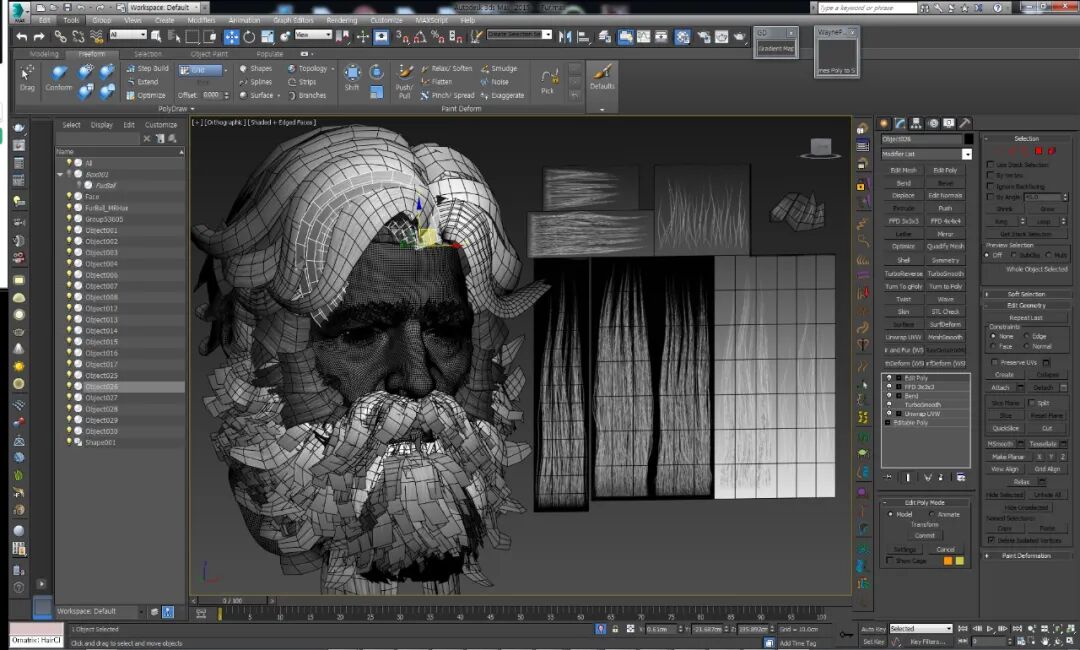The image size is (1080, 650).
Task: Choose the Step Build tool
Action: [x=147, y=68]
